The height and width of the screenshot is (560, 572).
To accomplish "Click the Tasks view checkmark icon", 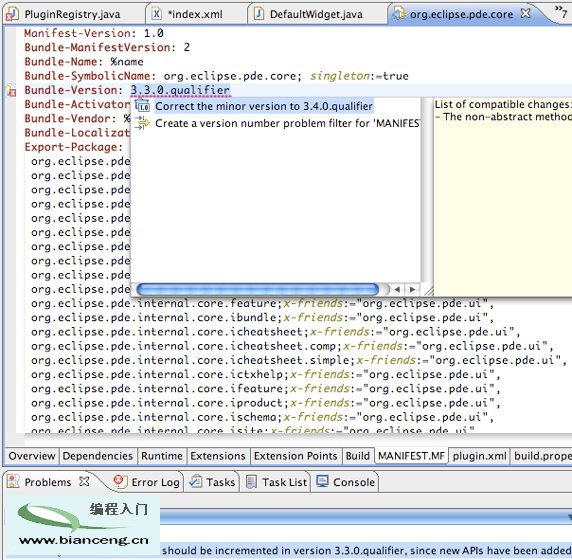I will (196, 482).
